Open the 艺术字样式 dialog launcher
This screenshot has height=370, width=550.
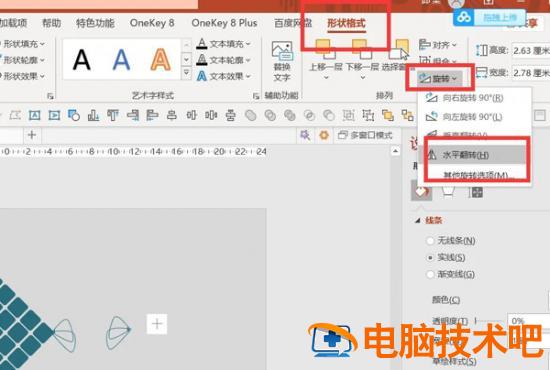click(x=256, y=95)
